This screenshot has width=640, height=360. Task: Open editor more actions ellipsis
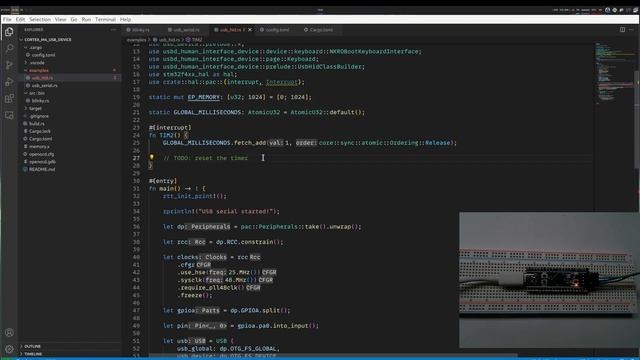pos(631,30)
